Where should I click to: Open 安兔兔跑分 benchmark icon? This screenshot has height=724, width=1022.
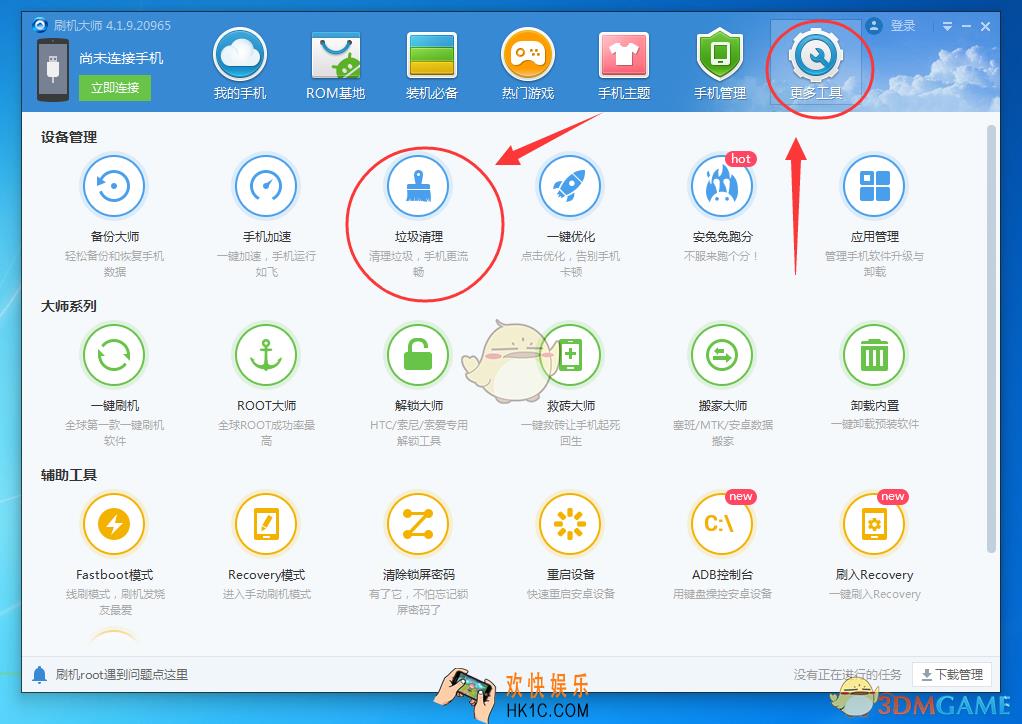[x=722, y=186]
